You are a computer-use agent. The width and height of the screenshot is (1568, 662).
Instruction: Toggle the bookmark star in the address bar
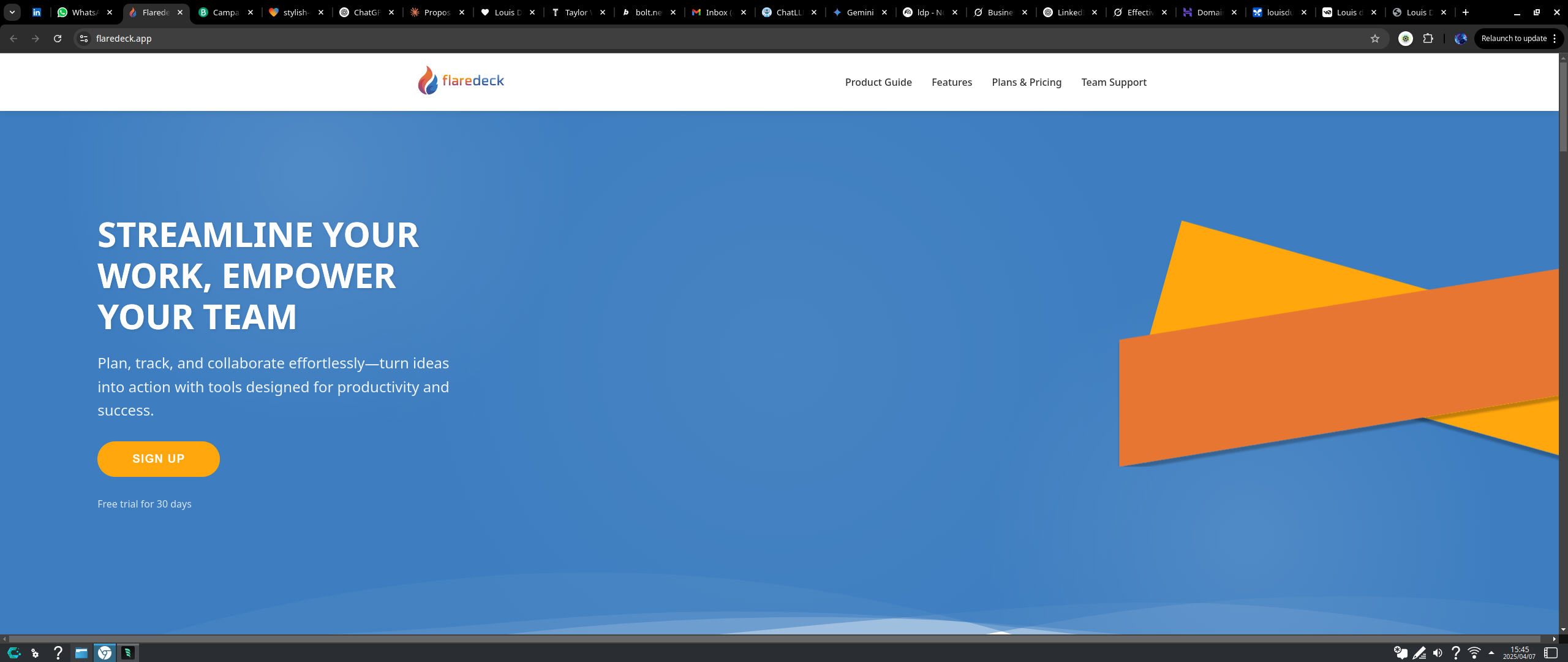[x=1376, y=38]
